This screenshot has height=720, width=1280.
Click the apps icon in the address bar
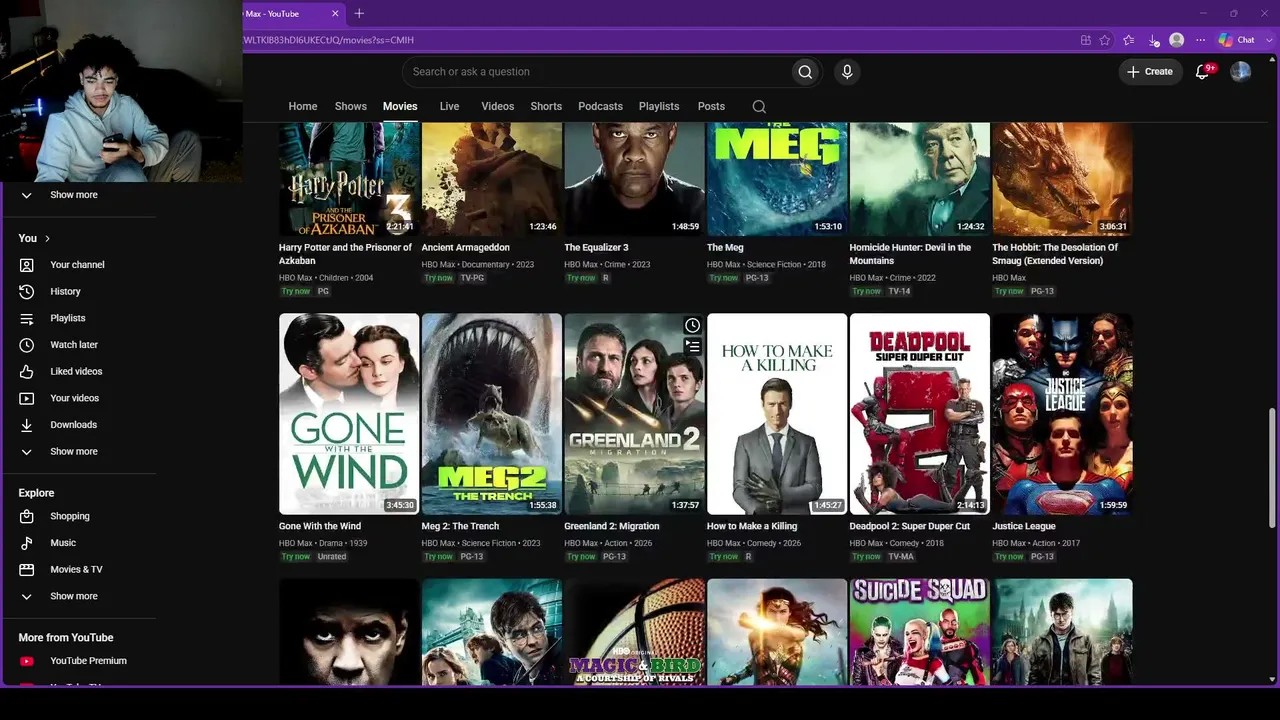pos(1085,40)
